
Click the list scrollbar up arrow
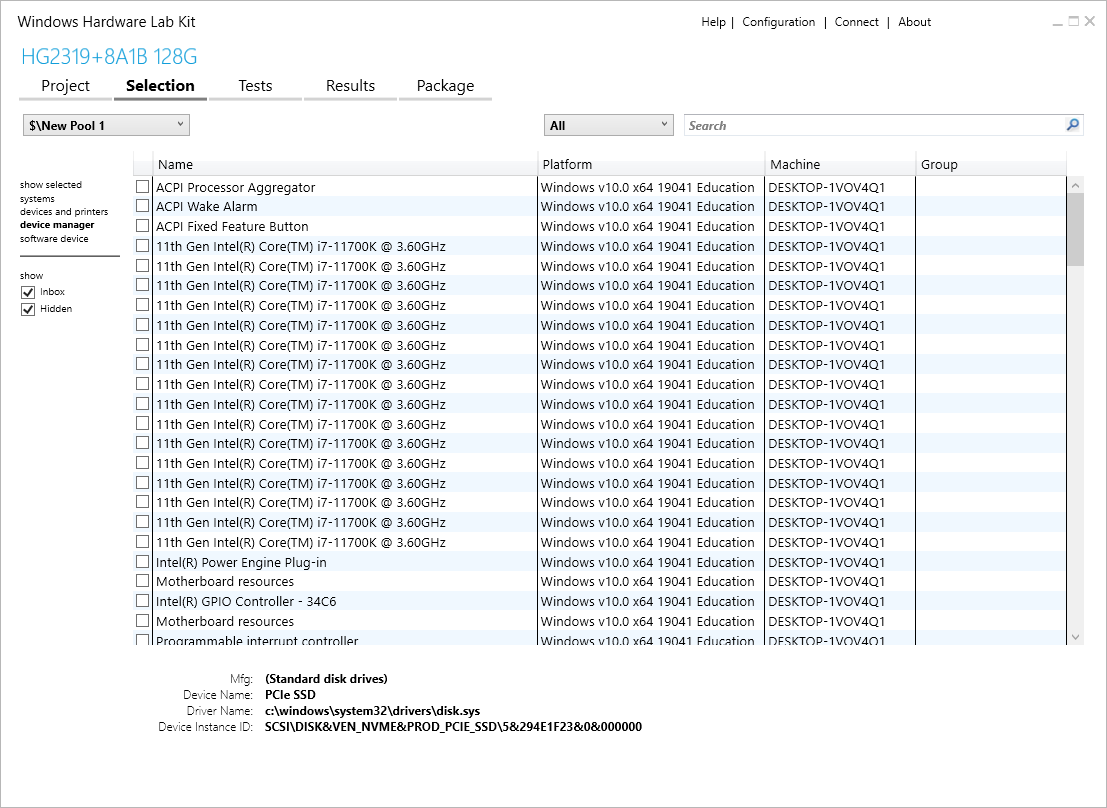(1075, 186)
